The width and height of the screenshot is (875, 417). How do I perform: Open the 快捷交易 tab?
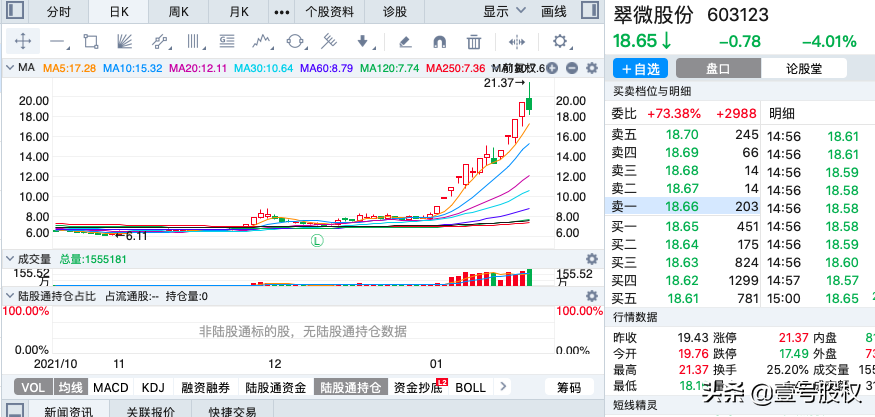point(233,411)
